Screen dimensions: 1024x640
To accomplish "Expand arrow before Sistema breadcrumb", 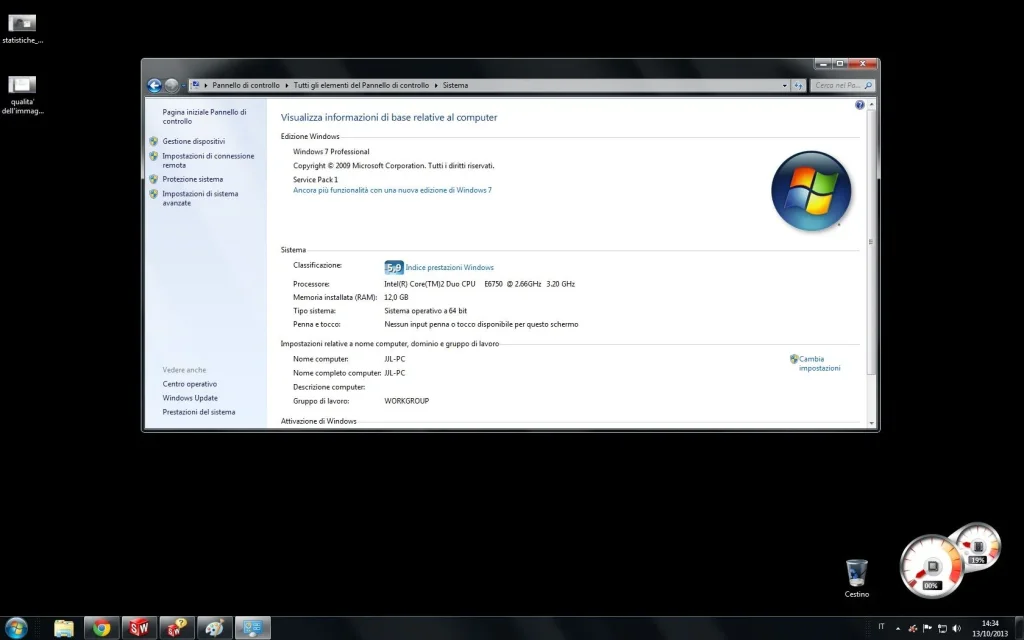I will click(x=436, y=86).
